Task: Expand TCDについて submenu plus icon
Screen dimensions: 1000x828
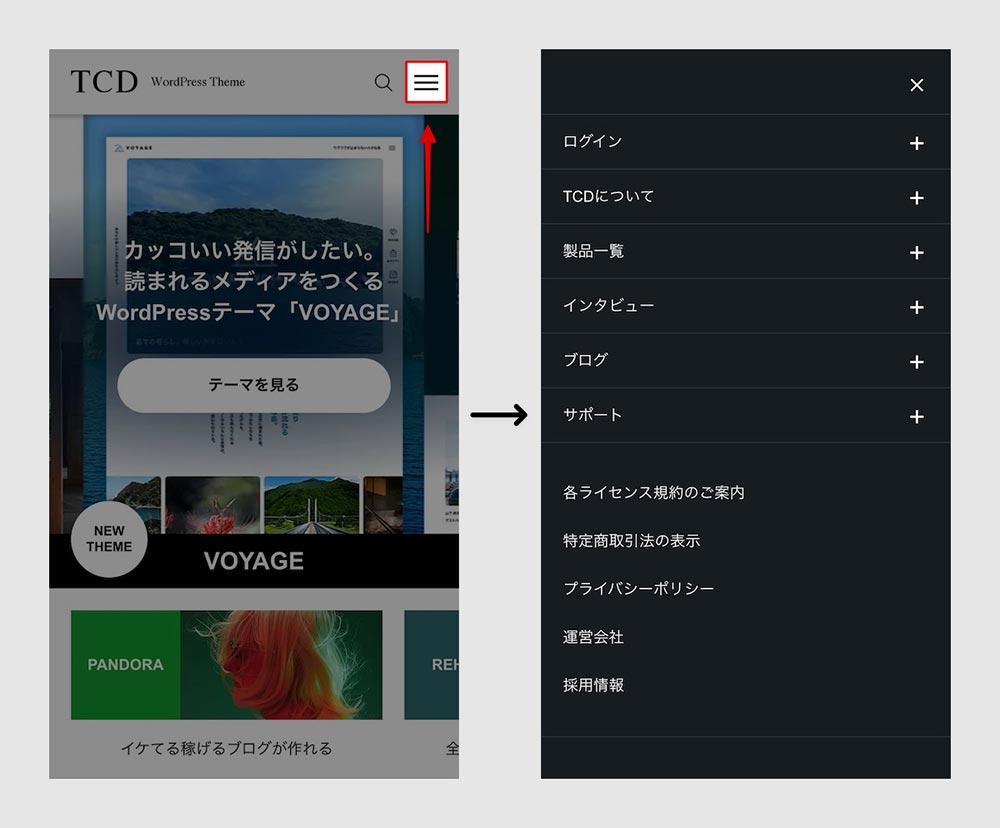Action: click(x=916, y=198)
